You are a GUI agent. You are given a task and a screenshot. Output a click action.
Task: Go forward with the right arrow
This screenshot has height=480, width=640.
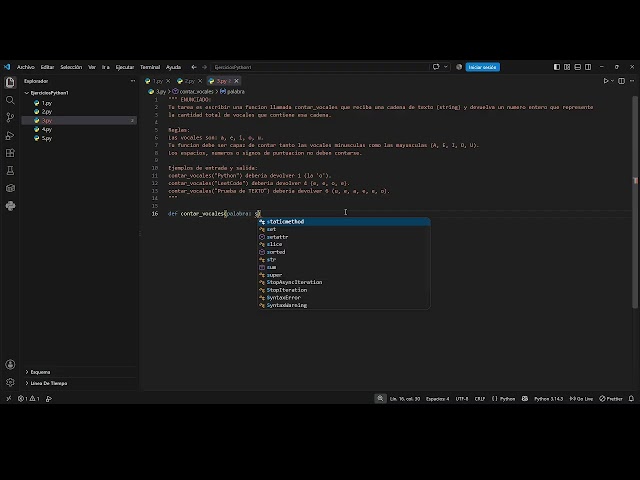(204, 67)
